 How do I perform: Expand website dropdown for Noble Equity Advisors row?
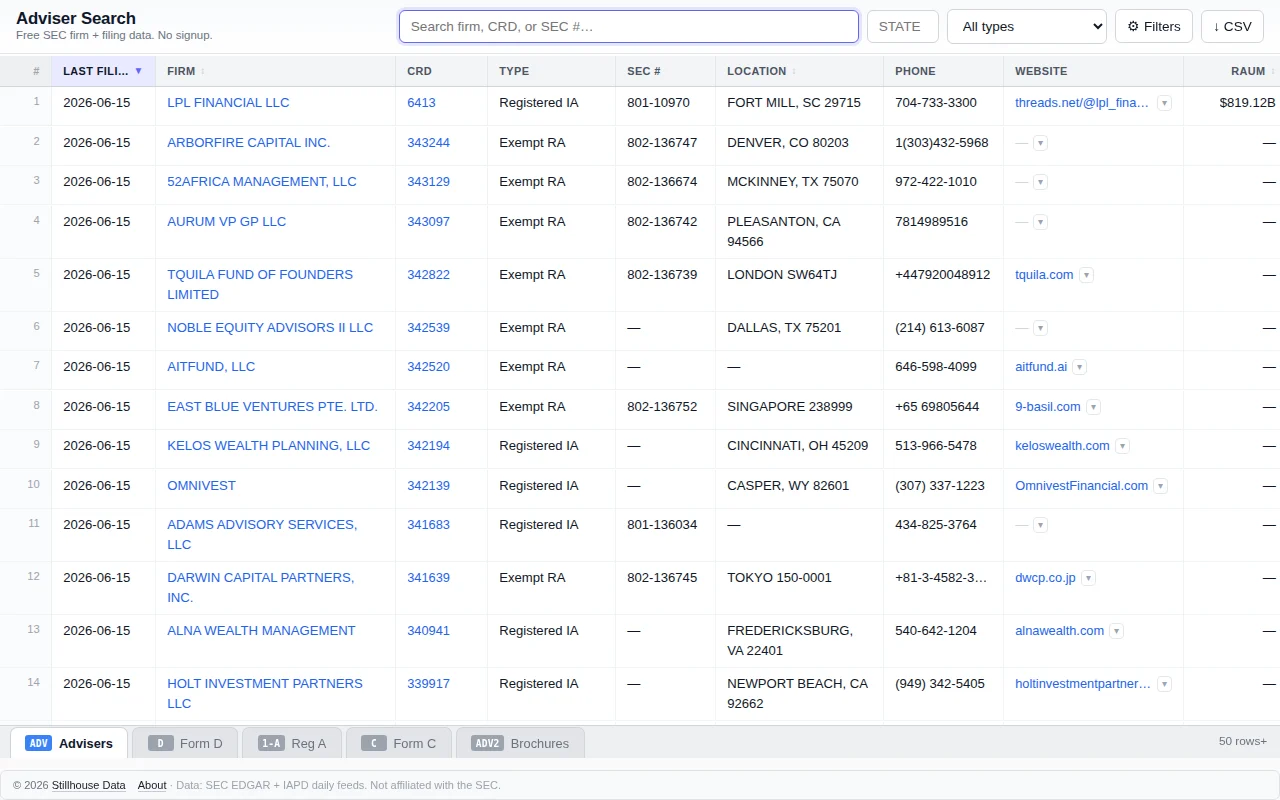point(1040,328)
